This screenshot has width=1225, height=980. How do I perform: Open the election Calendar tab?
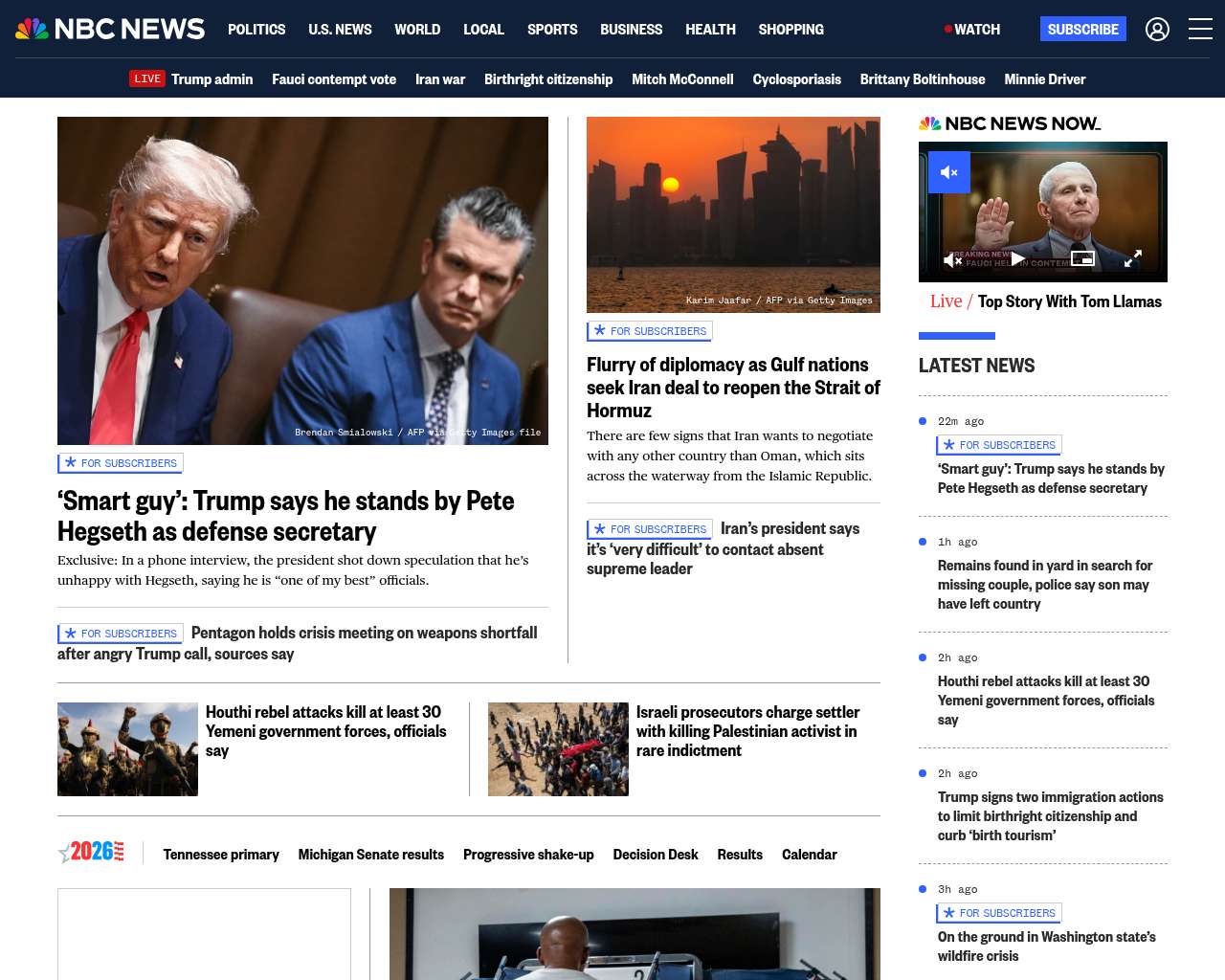point(810,855)
